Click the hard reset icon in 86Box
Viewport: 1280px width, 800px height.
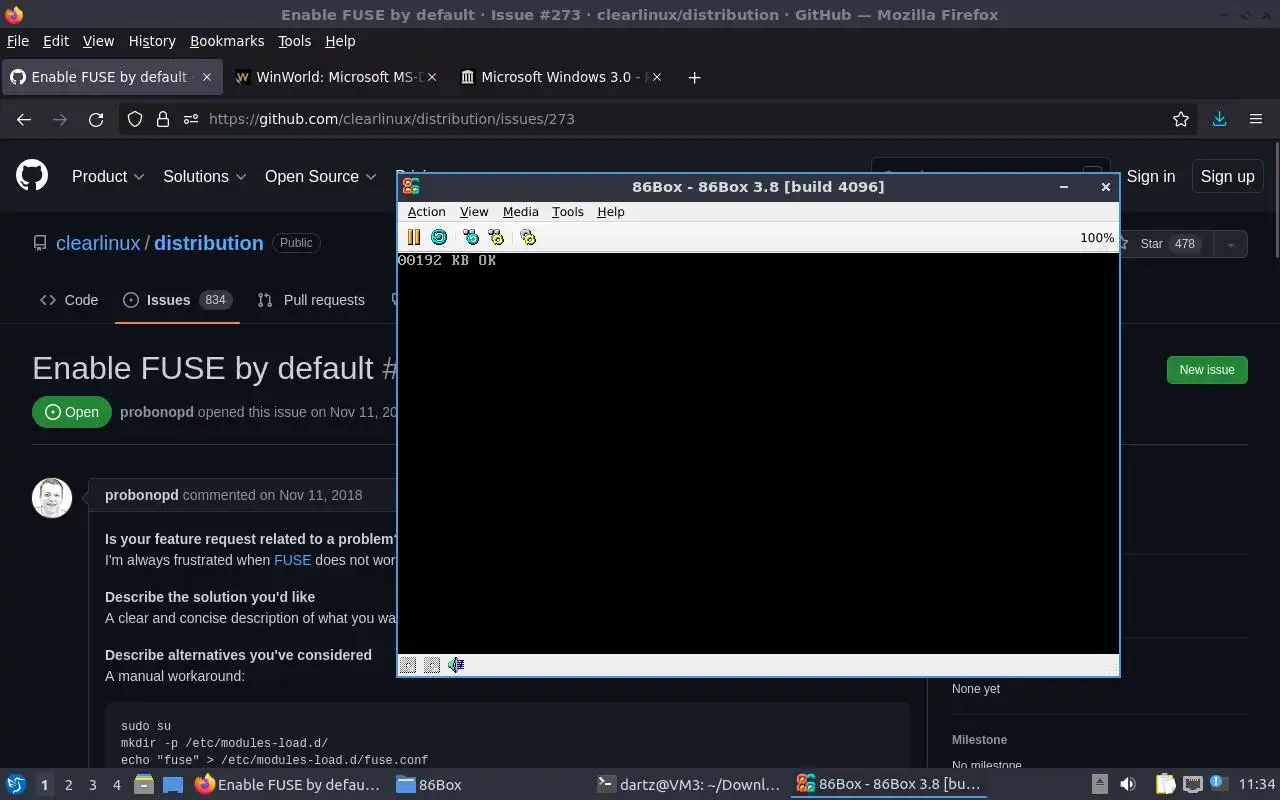[439, 237]
